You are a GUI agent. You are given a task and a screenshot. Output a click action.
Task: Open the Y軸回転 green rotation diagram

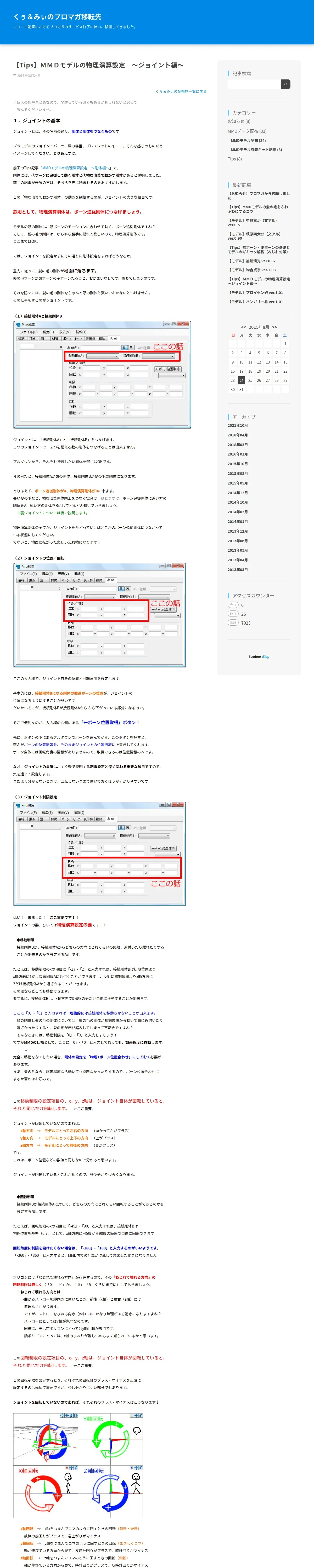pyautogui.click(x=110, y=1439)
